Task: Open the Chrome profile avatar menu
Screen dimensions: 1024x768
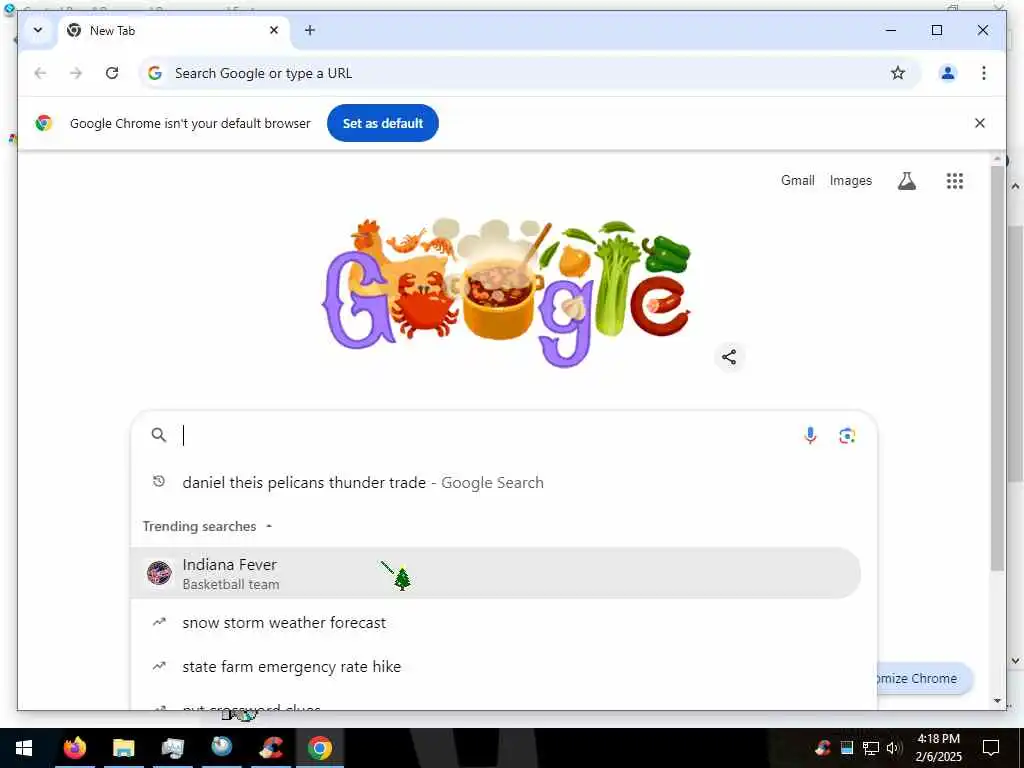Action: [x=948, y=73]
